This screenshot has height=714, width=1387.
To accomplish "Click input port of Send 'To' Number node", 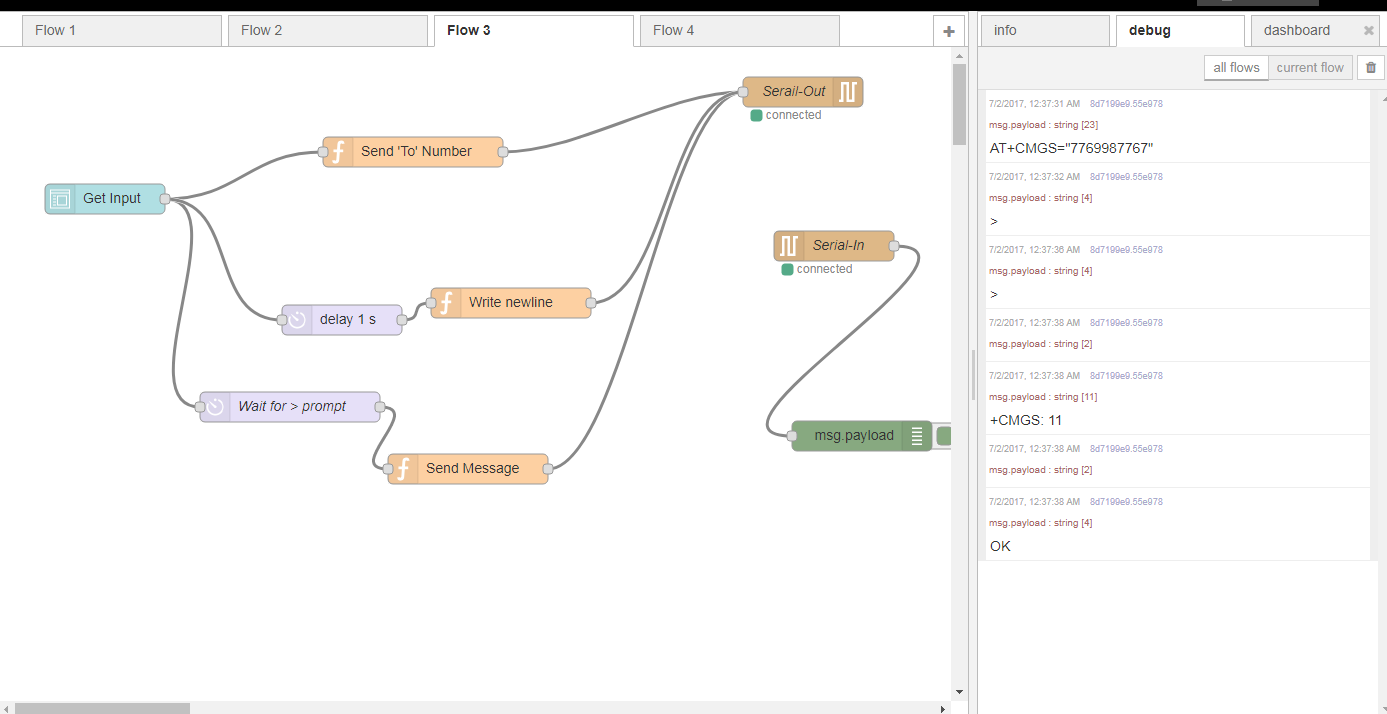I will click(x=323, y=152).
